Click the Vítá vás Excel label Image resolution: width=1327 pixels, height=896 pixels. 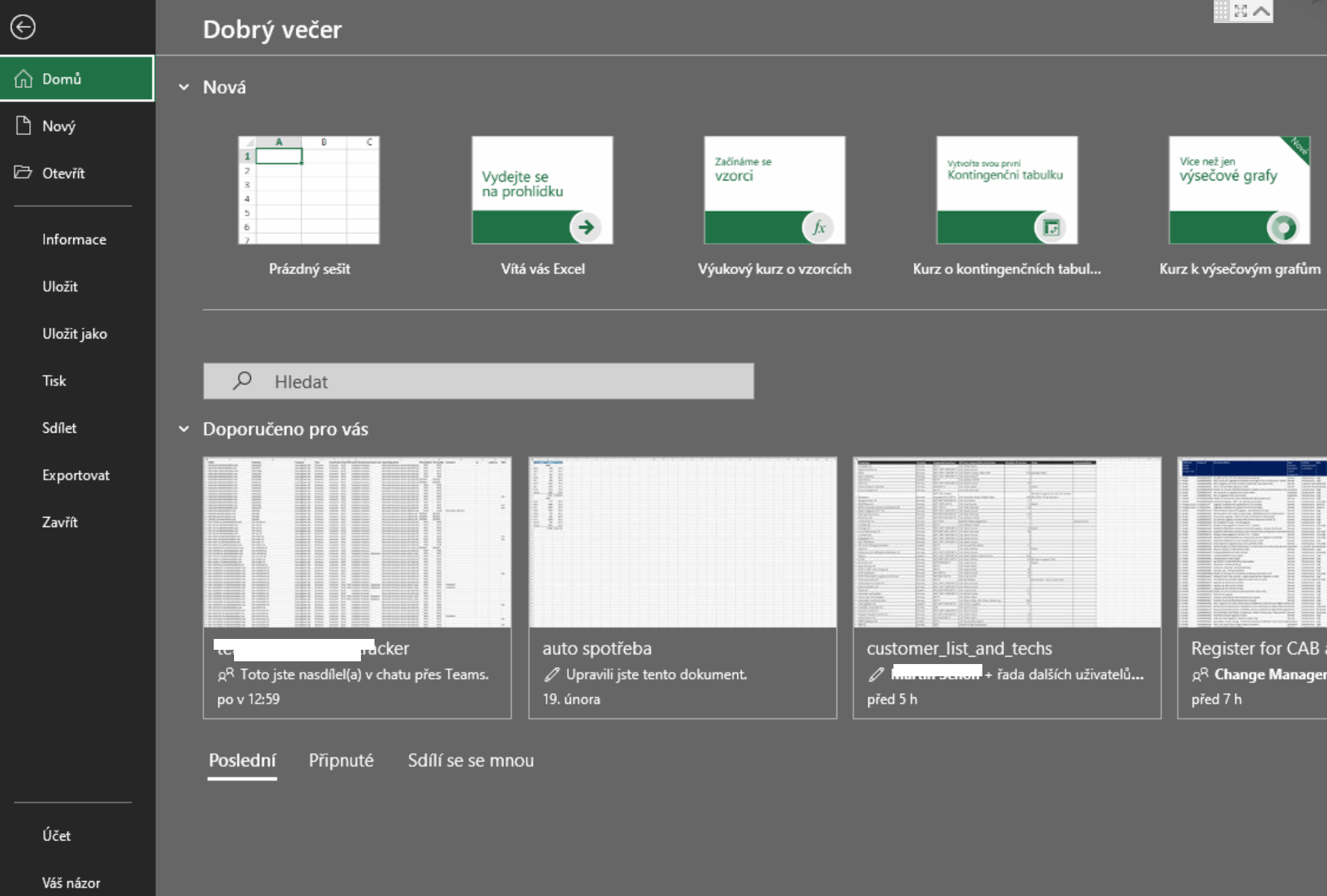coord(543,269)
